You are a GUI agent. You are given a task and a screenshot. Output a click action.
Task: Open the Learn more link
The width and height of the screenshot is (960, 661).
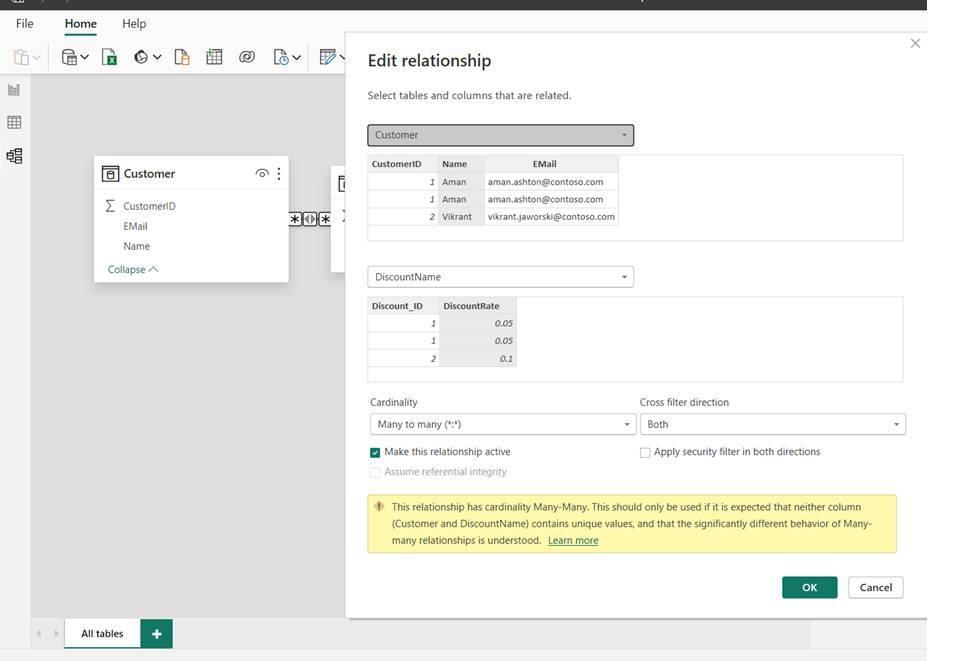573,540
